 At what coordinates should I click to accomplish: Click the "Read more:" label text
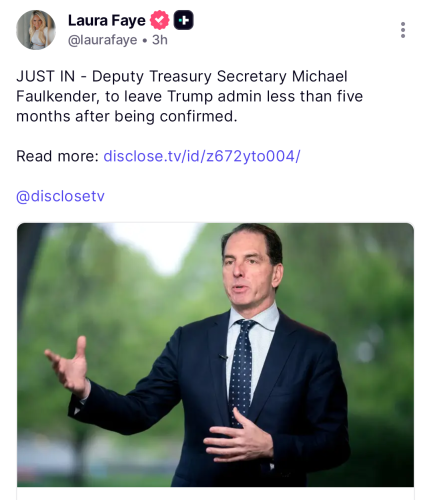pos(57,156)
